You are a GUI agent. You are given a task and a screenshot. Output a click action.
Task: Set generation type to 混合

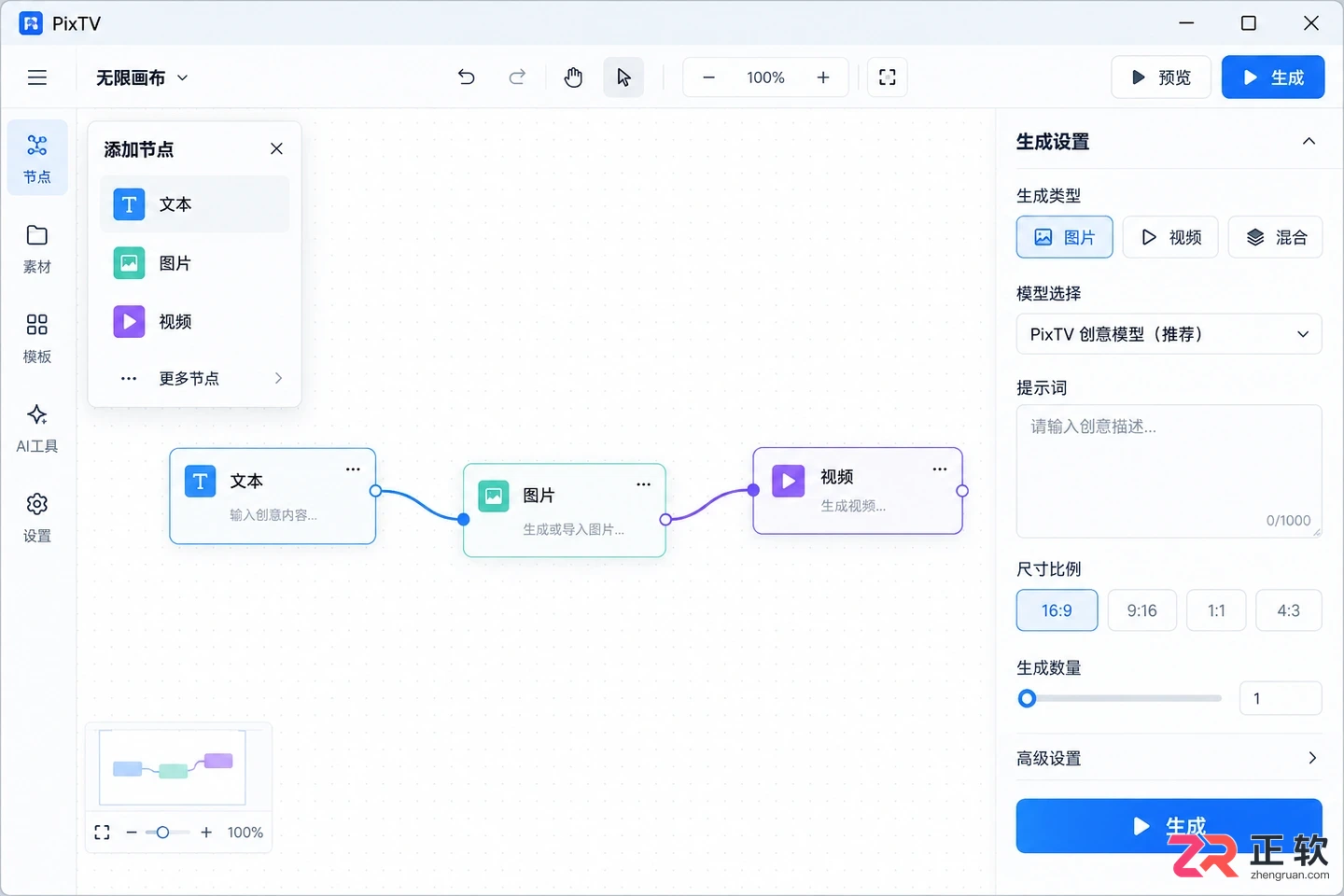[1276, 237]
